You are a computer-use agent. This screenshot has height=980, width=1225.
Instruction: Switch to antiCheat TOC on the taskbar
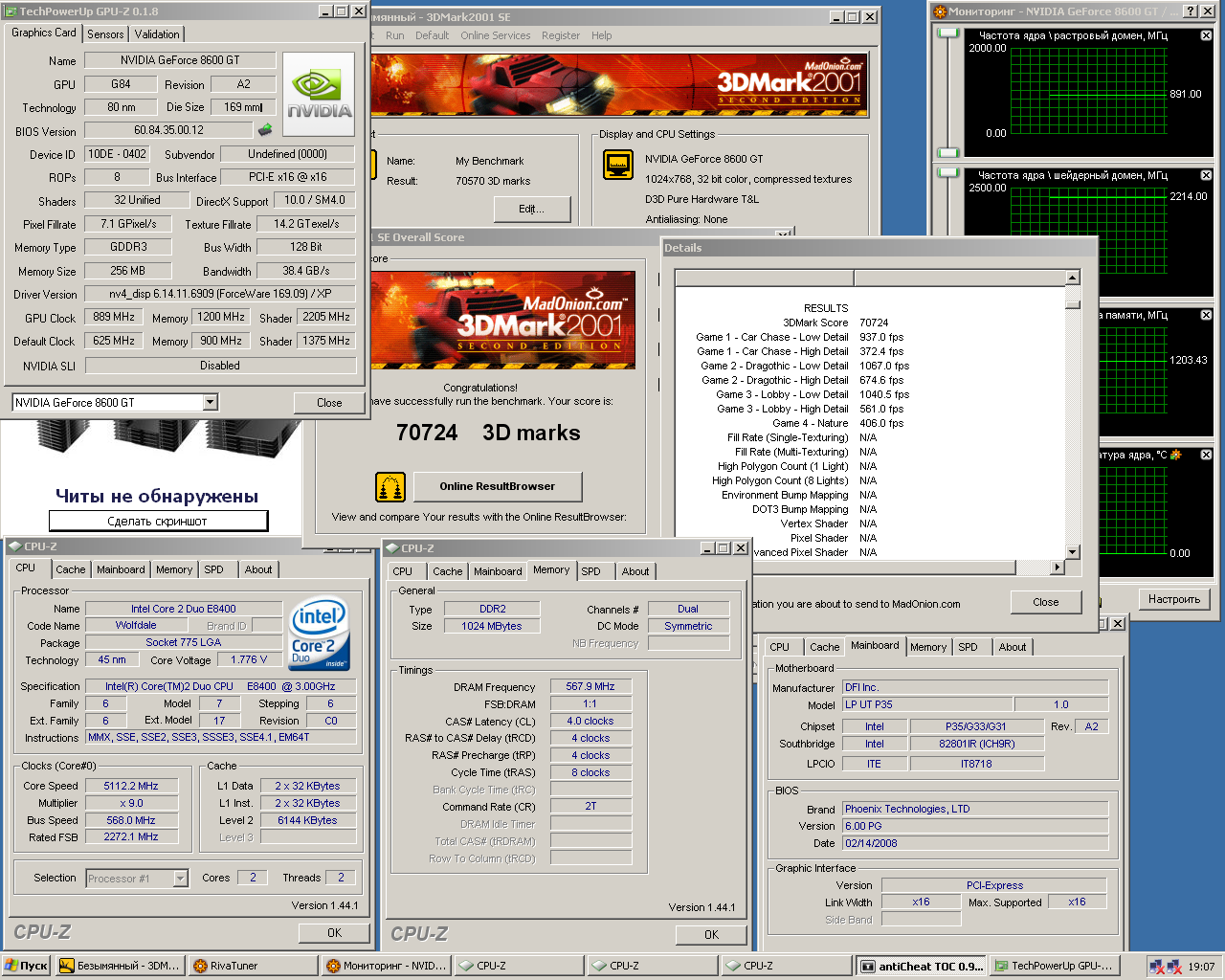click(x=921, y=966)
